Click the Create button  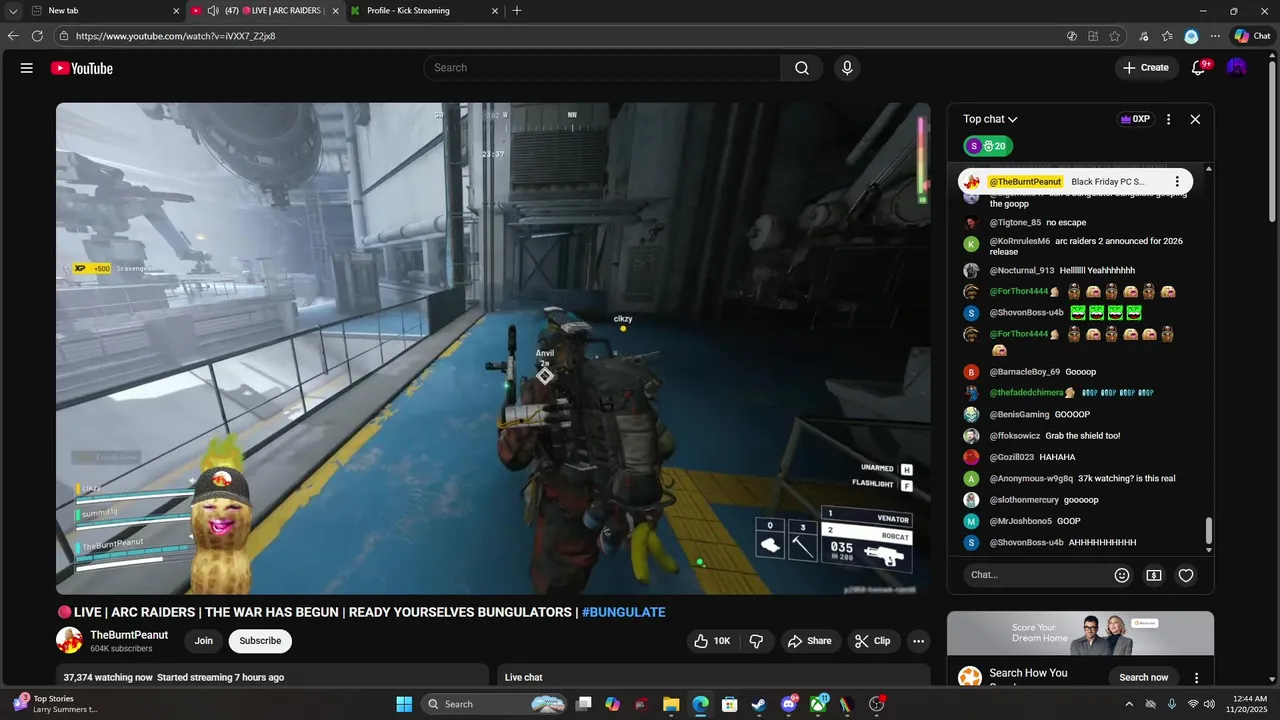click(1146, 68)
